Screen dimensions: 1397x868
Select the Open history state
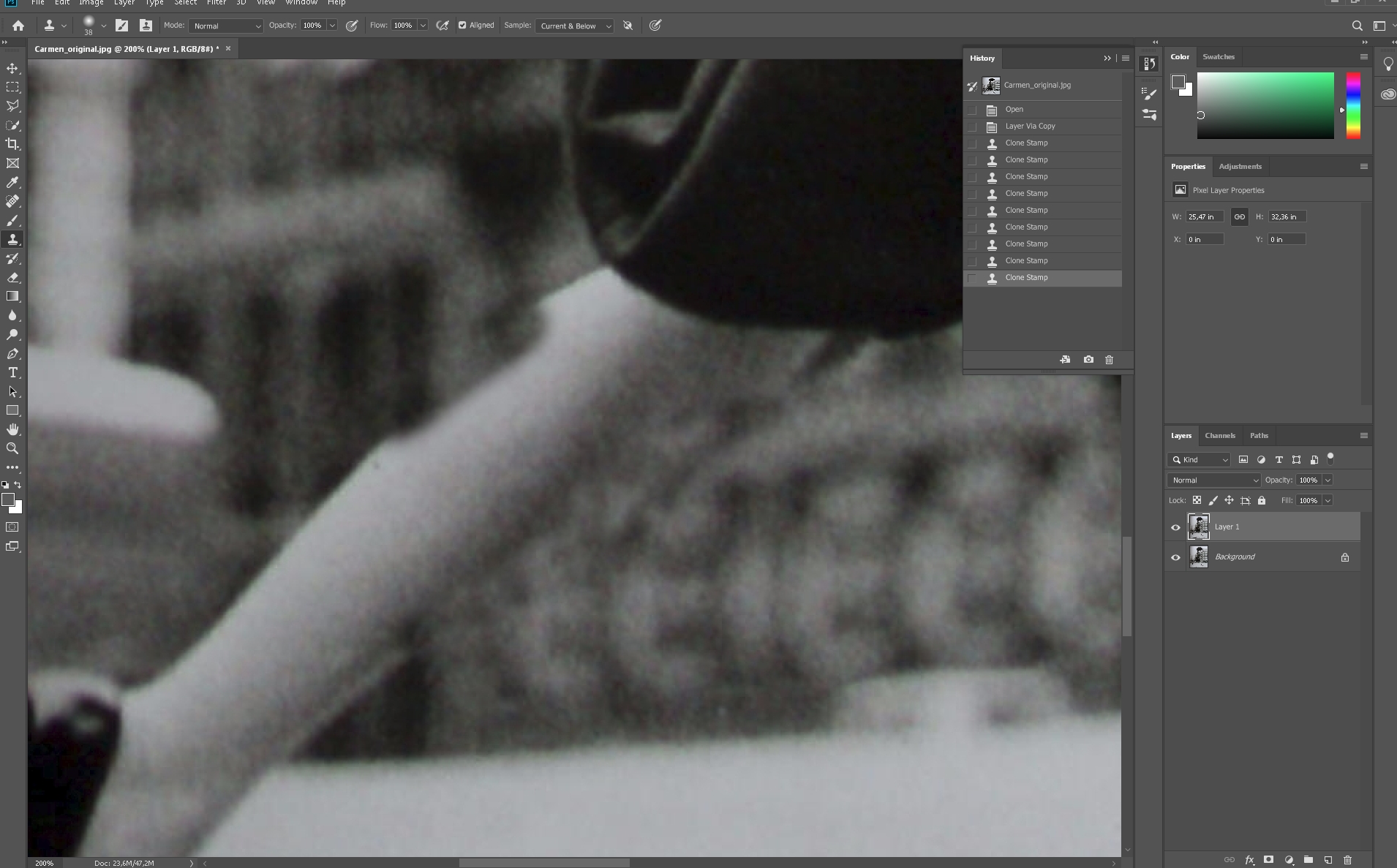(x=1042, y=110)
